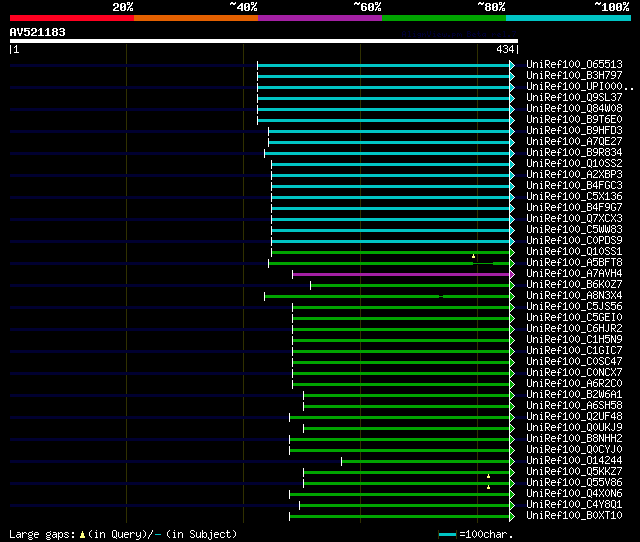Select the UniRef100_Q9SL37 label

tap(574, 98)
